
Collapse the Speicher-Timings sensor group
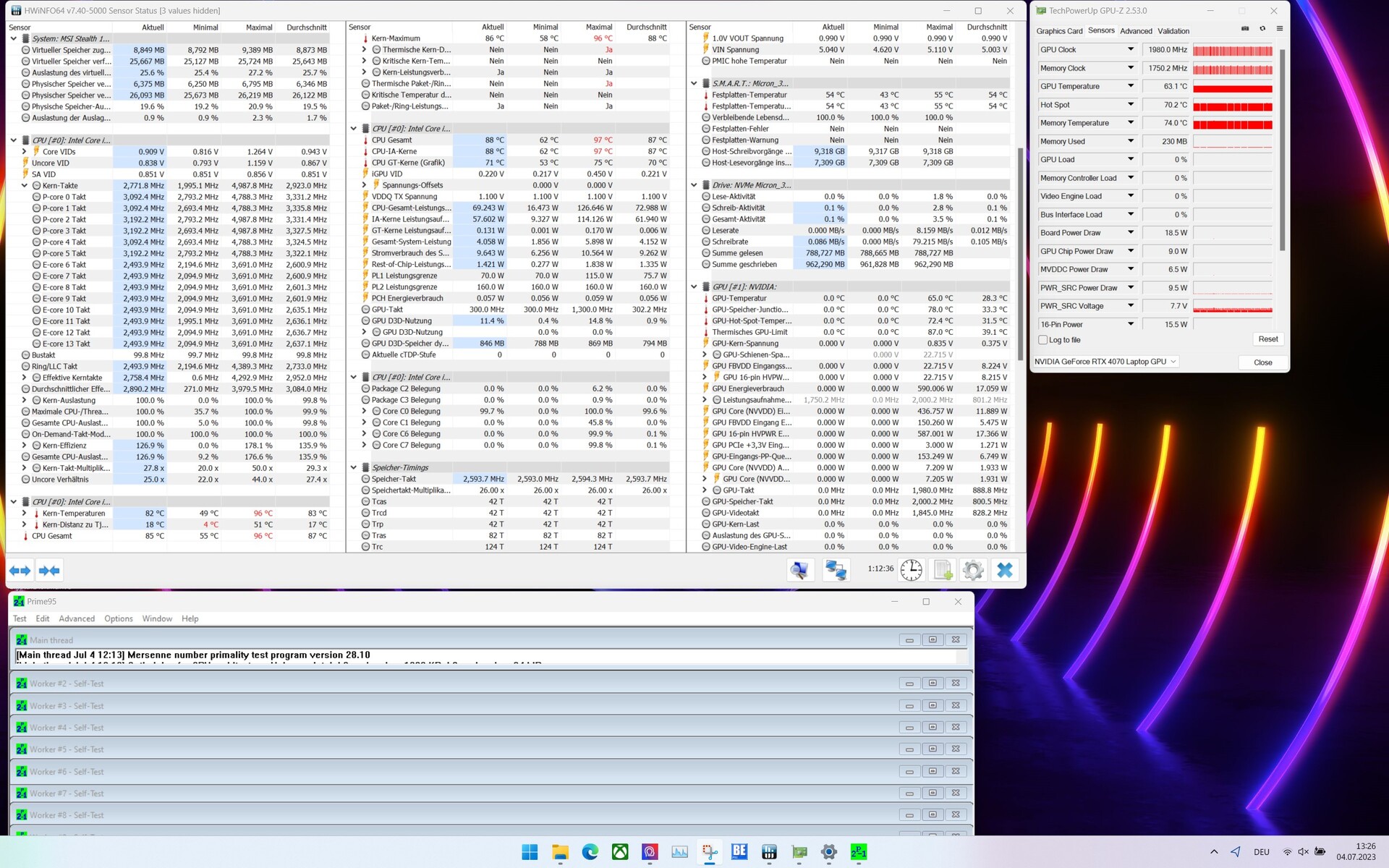pos(354,468)
